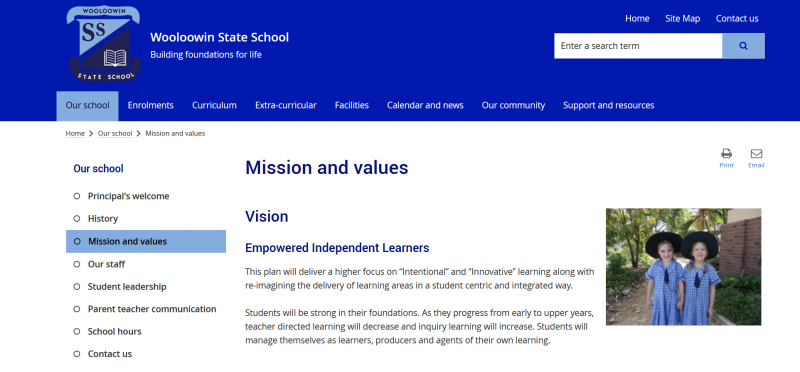Screen dimensions: 800x372
Task: Click the Our school breadcrumb link
Action: [x=115, y=134]
